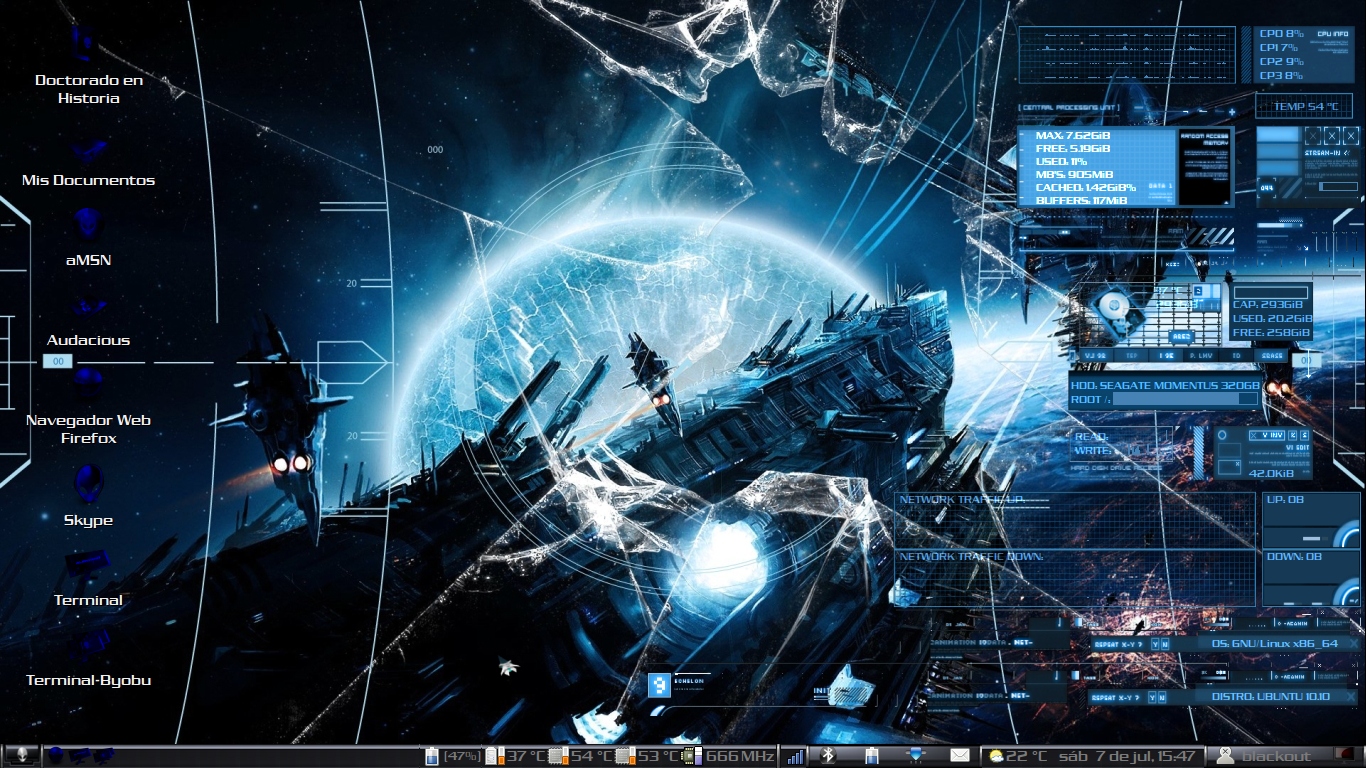1366x768 pixels.
Task: Click the clock showing sáb 7 de jul, 15:47
Action: (x=1127, y=756)
